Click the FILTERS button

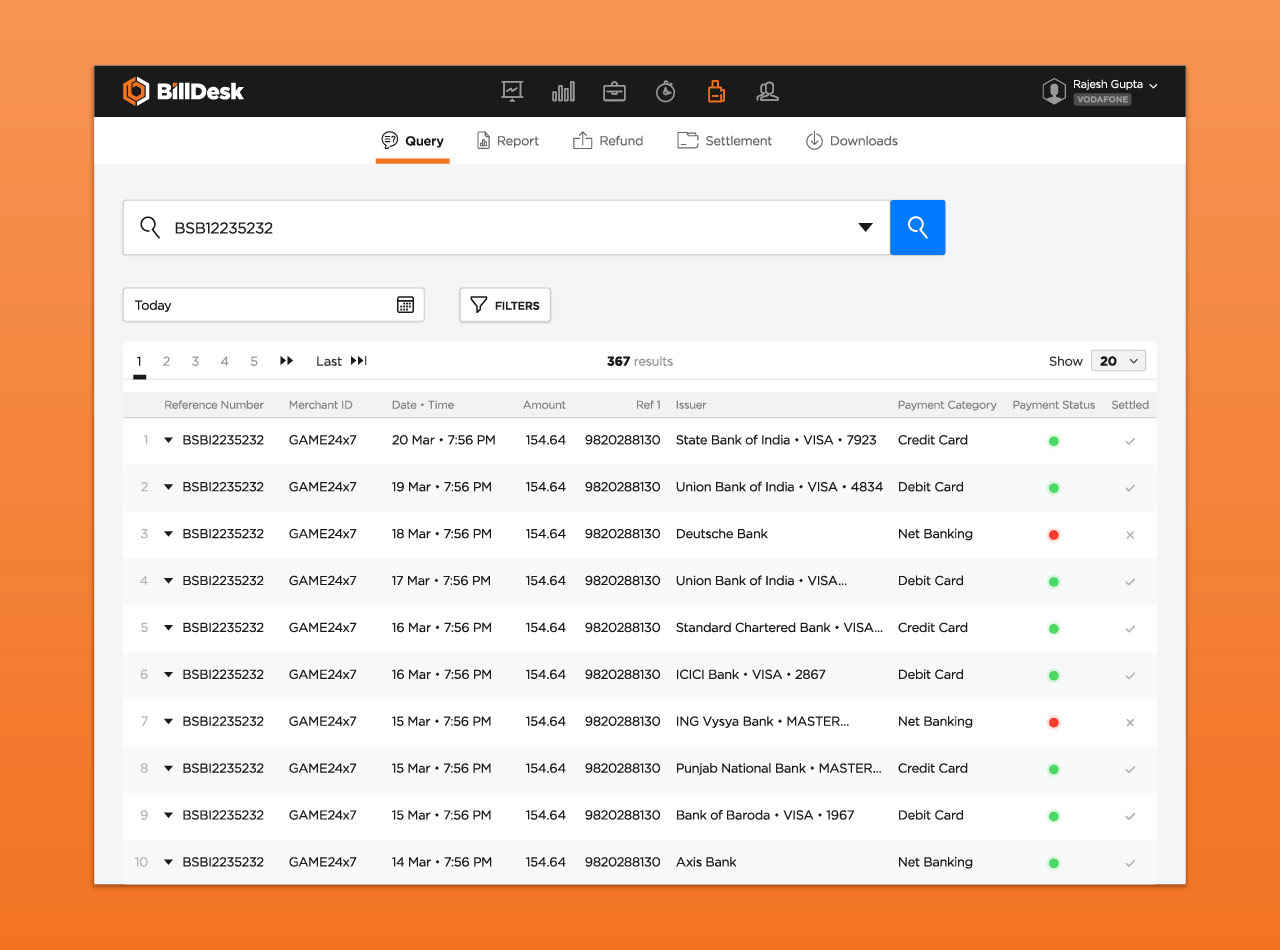click(x=505, y=305)
